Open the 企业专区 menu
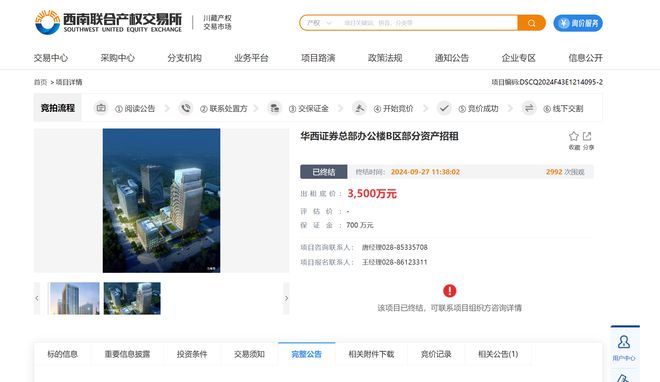Screen dimensions: 660x382 tap(519, 58)
